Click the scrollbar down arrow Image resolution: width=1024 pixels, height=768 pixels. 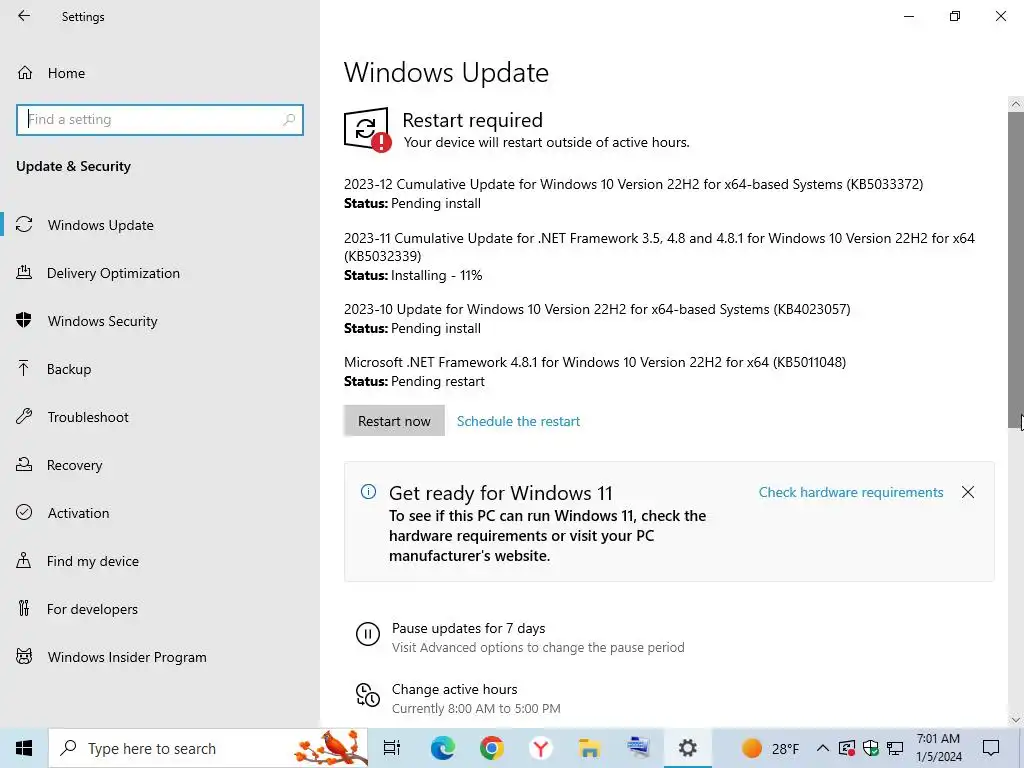click(x=1016, y=720)
